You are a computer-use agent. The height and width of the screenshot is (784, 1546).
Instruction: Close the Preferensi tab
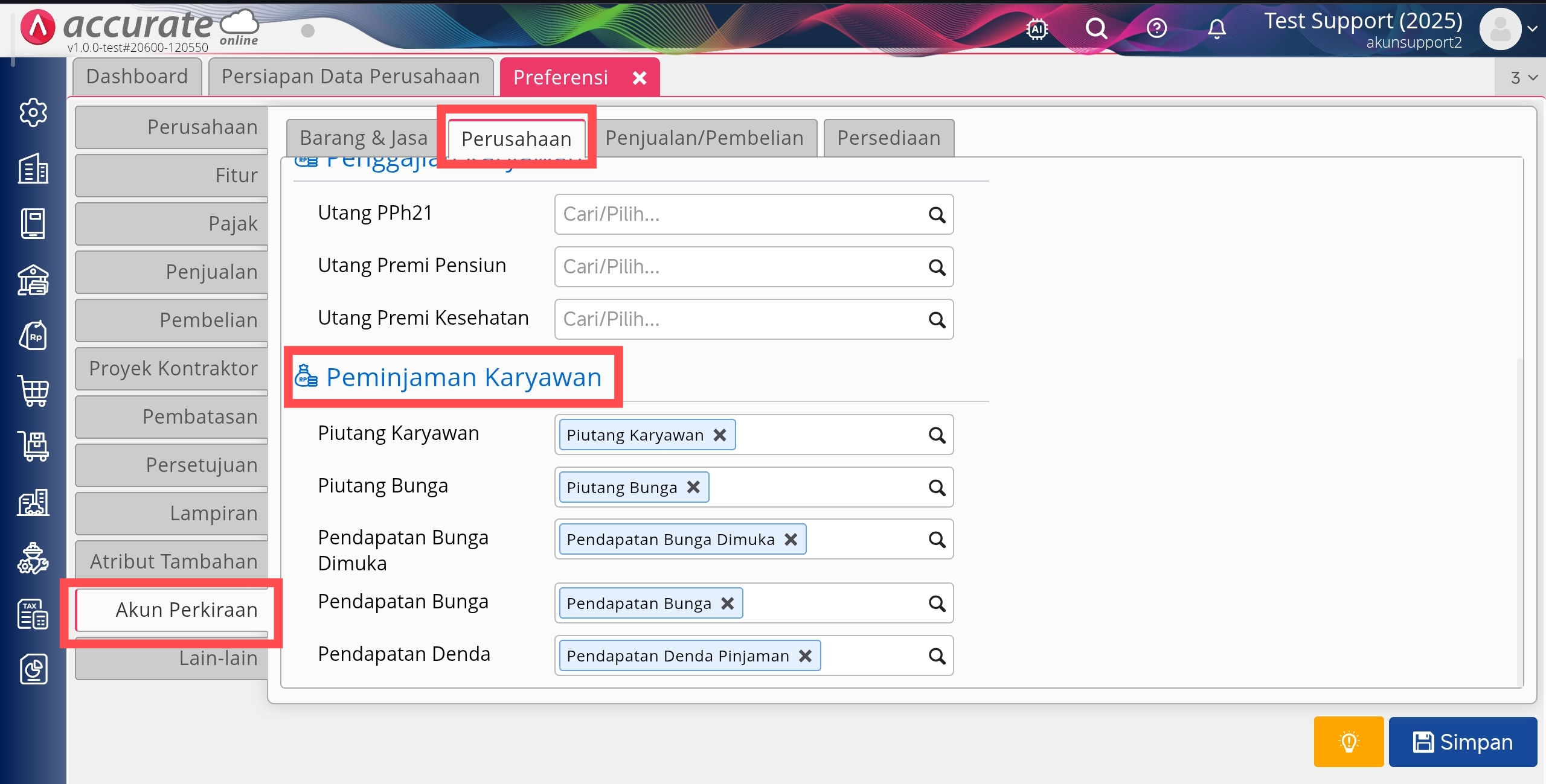(x=640, y=77)
